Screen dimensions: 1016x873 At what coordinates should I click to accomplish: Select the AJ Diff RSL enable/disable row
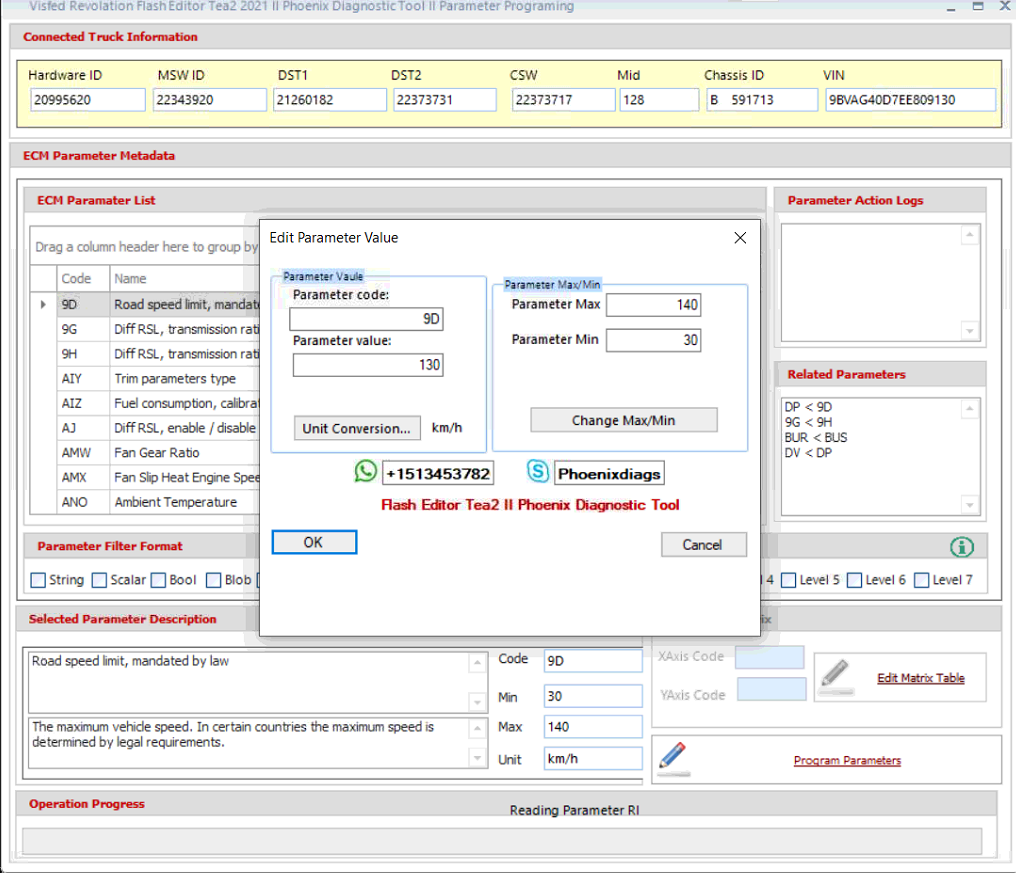[145, 428]
